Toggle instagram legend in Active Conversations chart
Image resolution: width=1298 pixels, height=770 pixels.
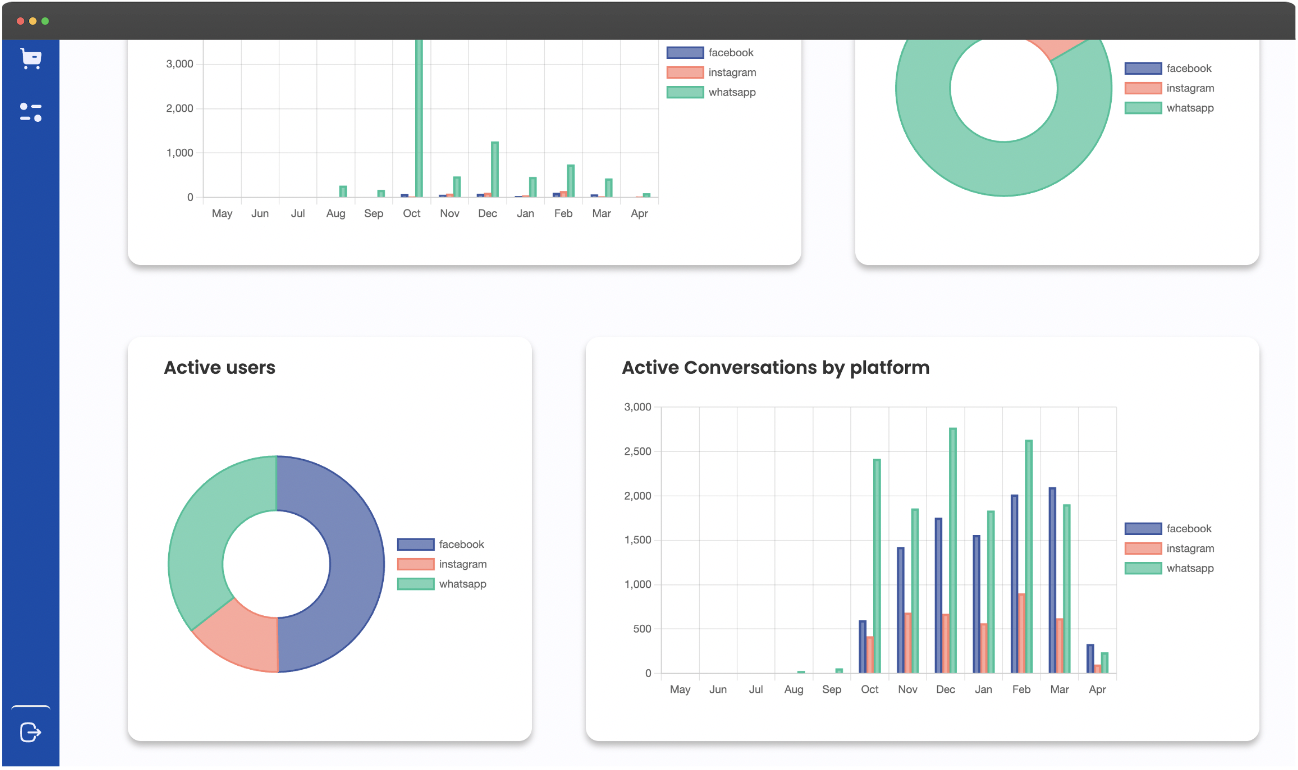pyautogui.click(x=1169, y=549)
